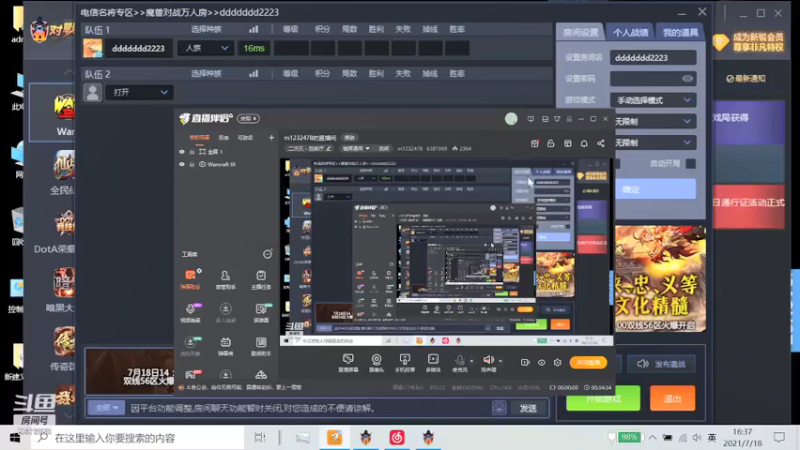Open chat channel 全部 dropdown

106,408
